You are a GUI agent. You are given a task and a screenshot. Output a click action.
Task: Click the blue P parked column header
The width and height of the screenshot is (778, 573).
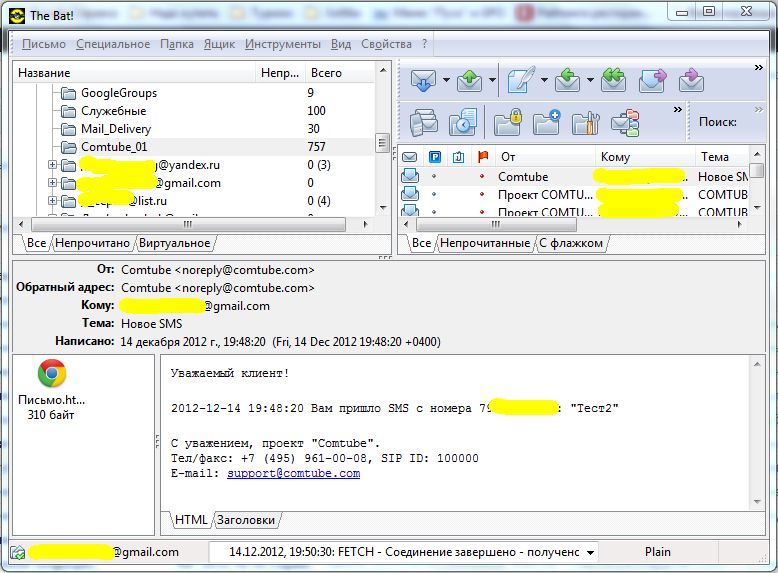pos(435,157)
